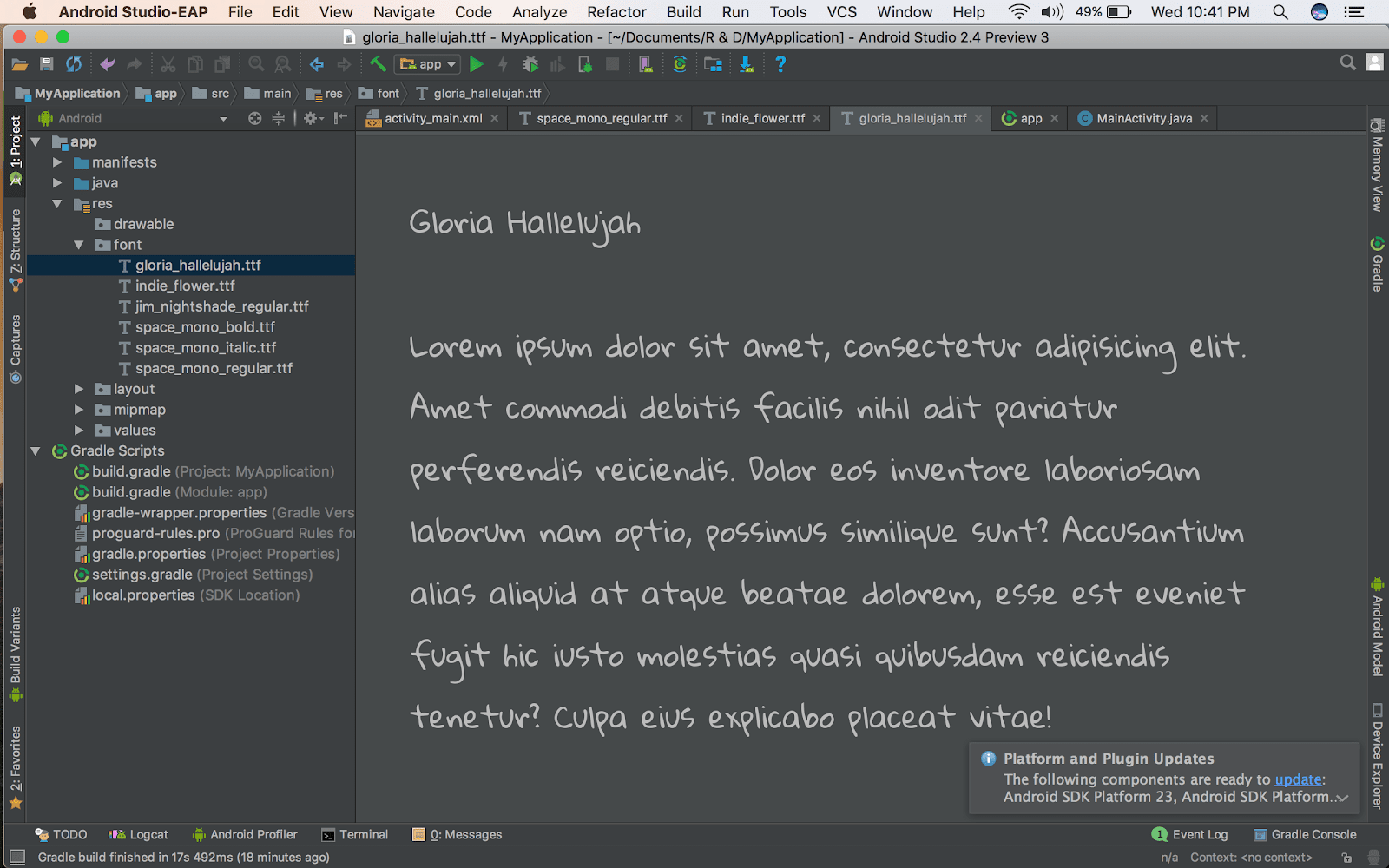The height and width of the screenshot is (868, 1389).
Task: Click the Redo arrow icon
Action: 134,64
